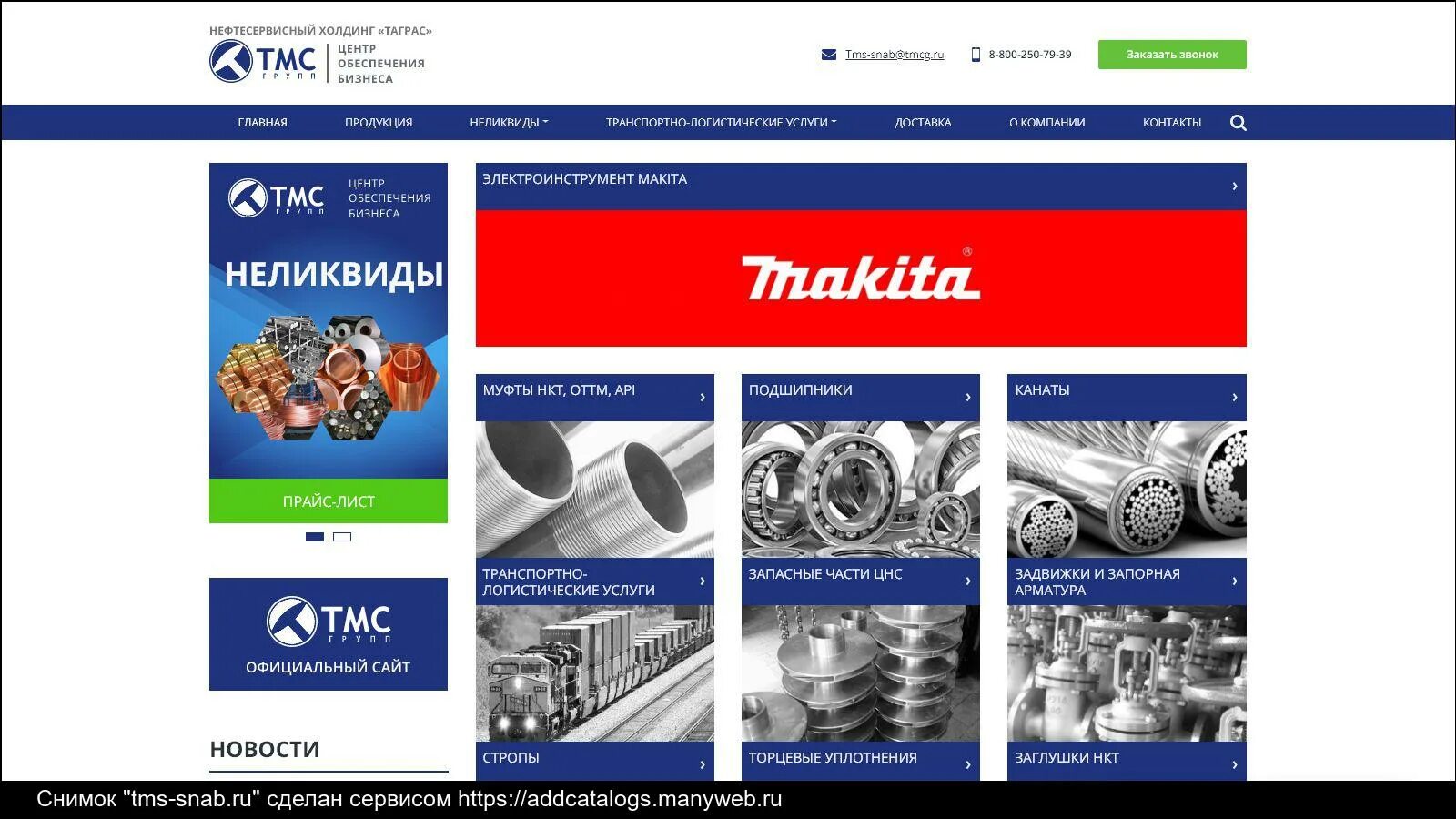Screen dimensions: 1456x819
Task: Click the 'Новости' section heading
Action: coord(265,749)
